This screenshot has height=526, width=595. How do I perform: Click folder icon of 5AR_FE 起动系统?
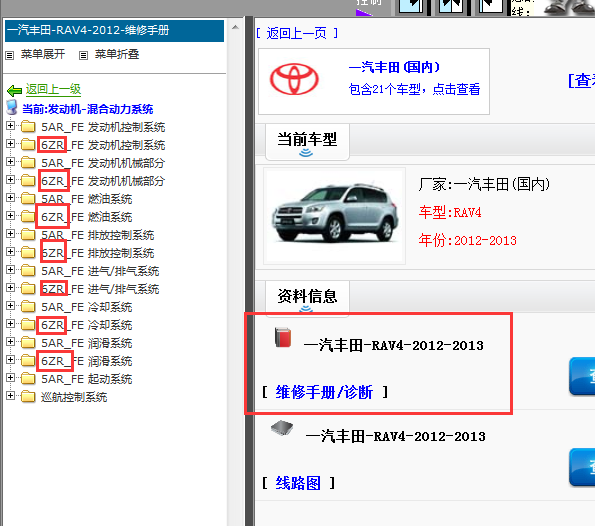28,379
